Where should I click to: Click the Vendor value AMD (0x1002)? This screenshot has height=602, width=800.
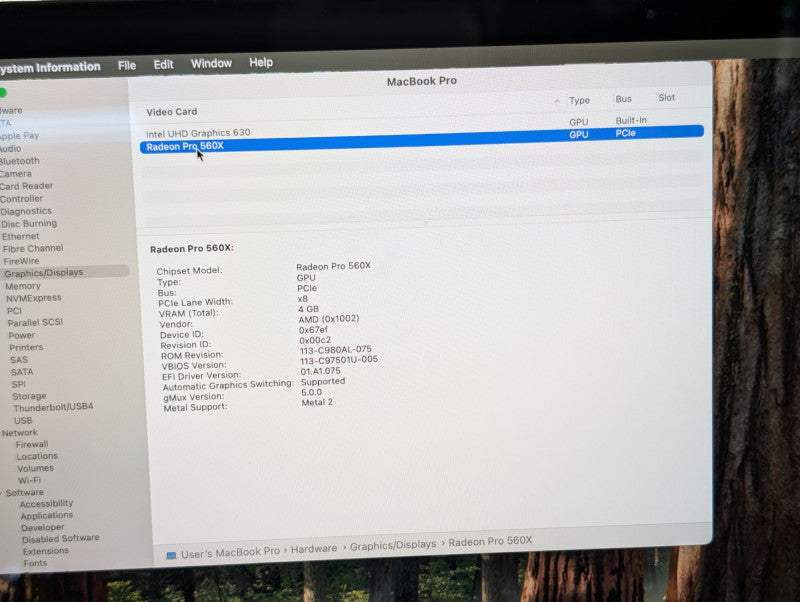click(x=329, y=319)
